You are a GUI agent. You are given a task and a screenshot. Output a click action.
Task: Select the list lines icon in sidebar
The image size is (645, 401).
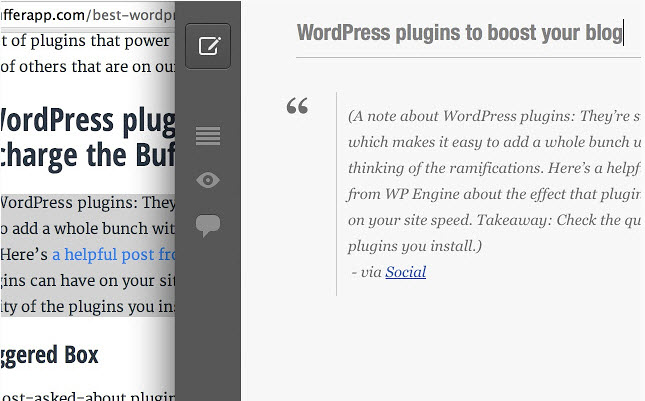click(x=208, y=136)
